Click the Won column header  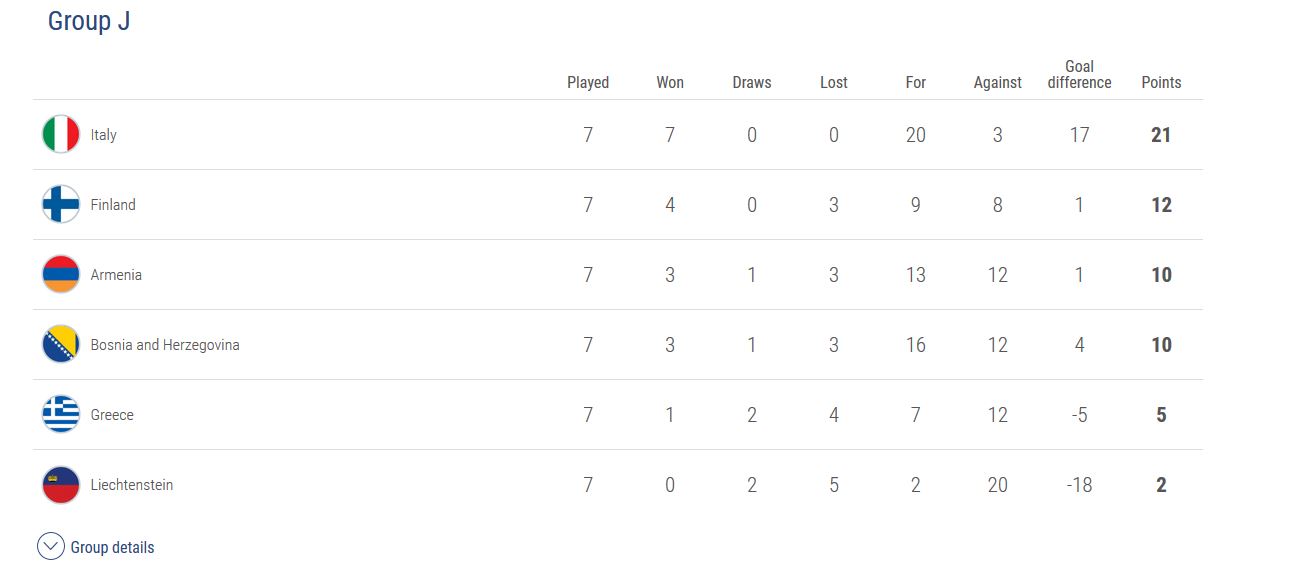[x=670, y=83]
